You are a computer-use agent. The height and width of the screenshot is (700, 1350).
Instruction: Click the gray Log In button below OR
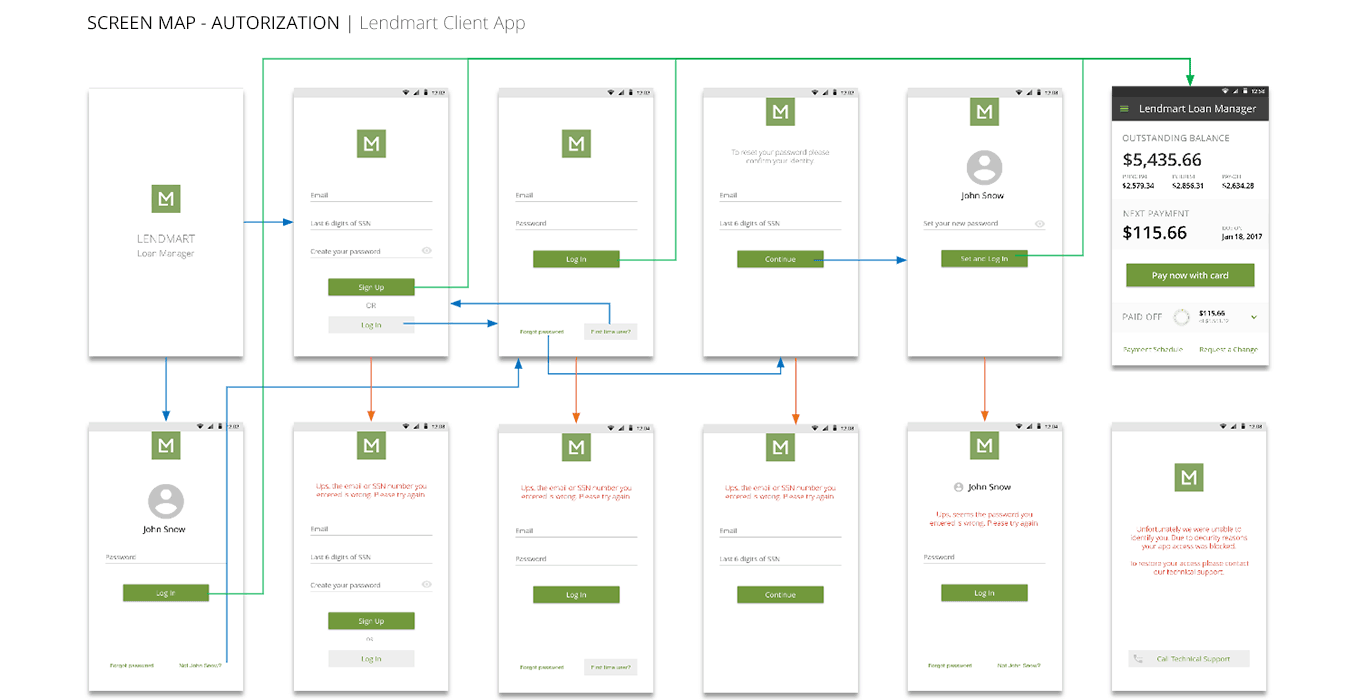(x=371, y=325)
